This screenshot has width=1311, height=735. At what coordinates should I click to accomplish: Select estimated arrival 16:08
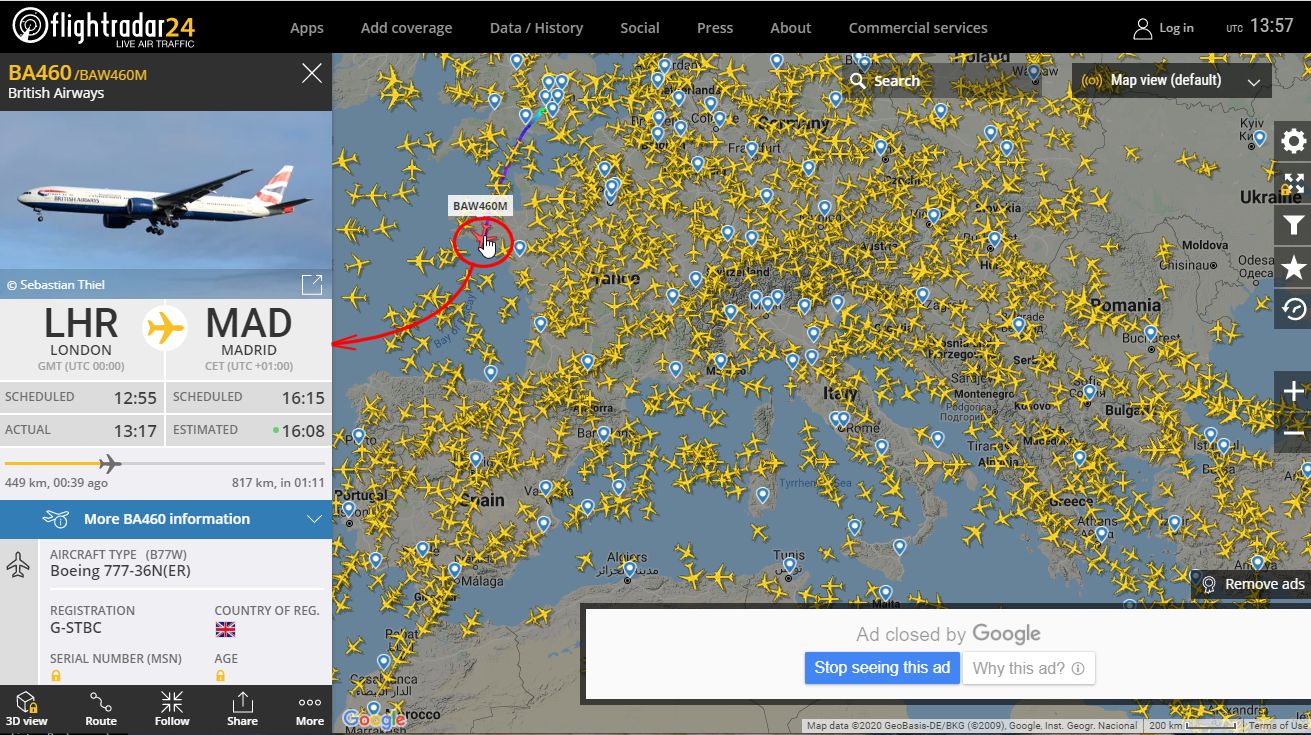coord(303,431)
